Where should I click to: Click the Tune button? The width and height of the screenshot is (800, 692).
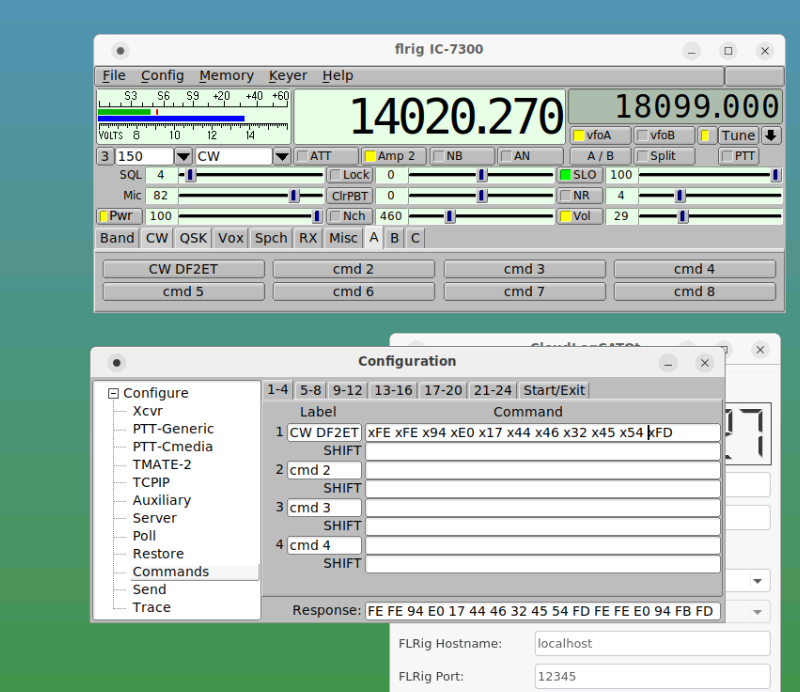click(738, 136)
